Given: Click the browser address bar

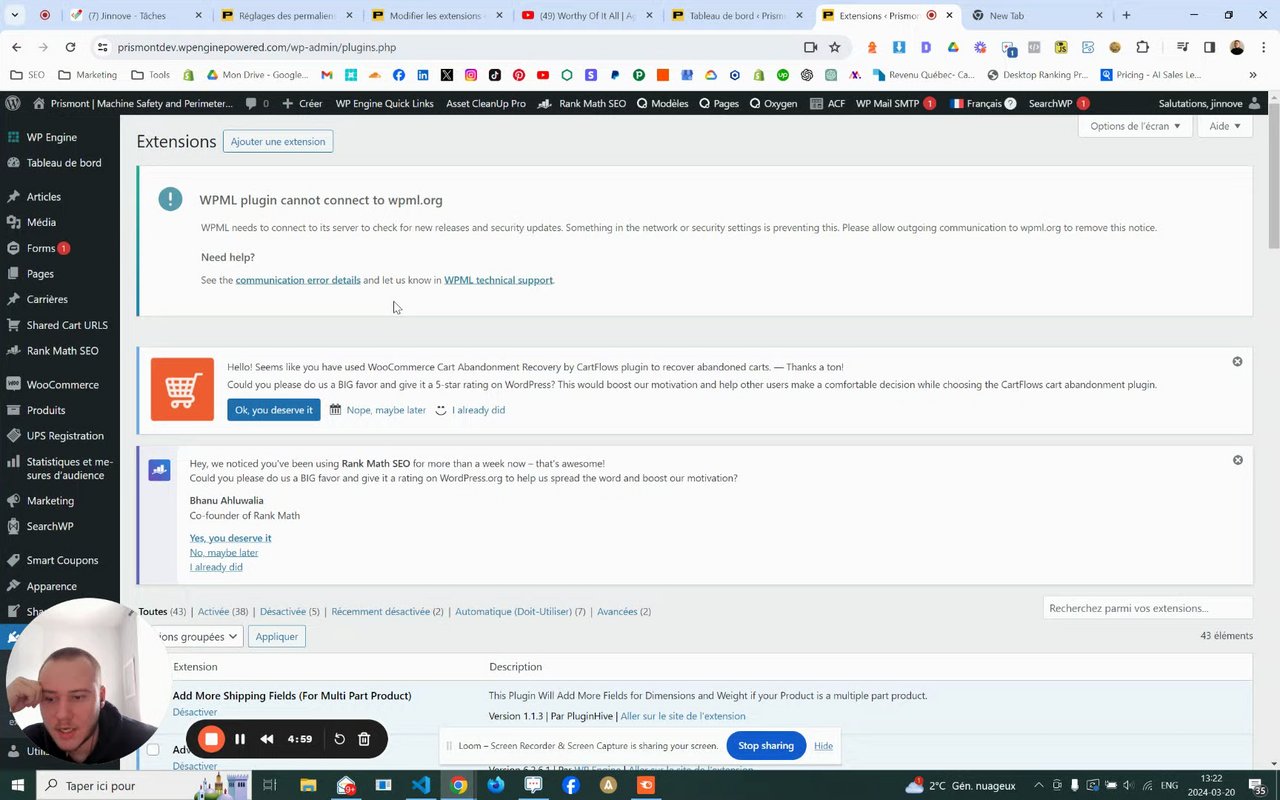Looking at the screenshot, I should pyautogui.click(x=455, y=47).
